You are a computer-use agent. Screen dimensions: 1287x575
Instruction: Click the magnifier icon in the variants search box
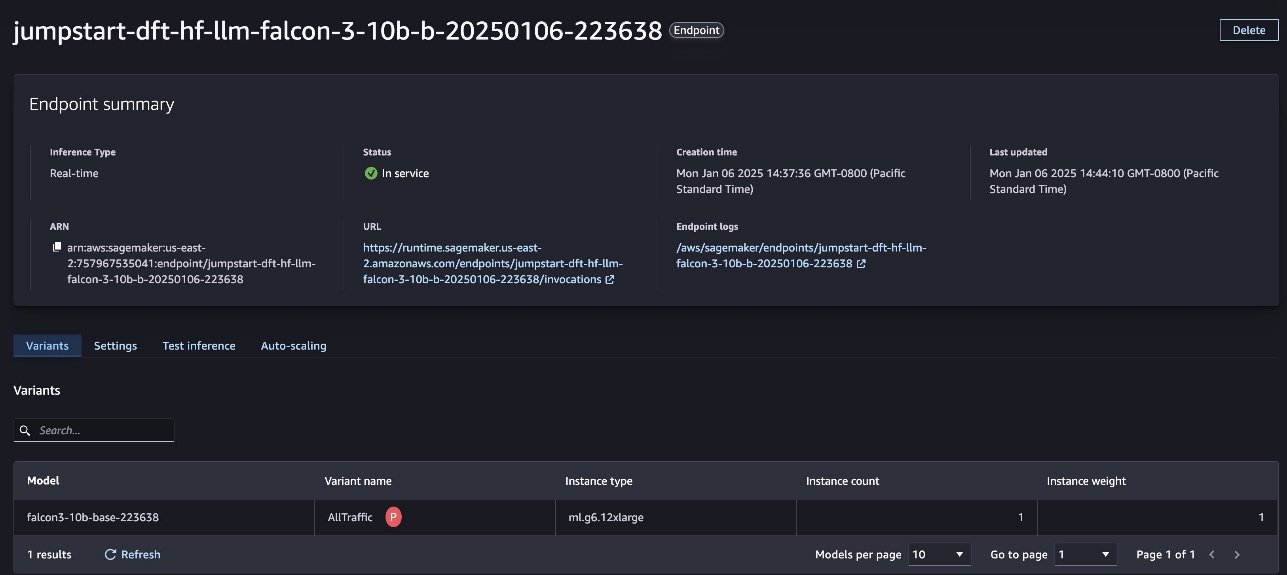26,430
